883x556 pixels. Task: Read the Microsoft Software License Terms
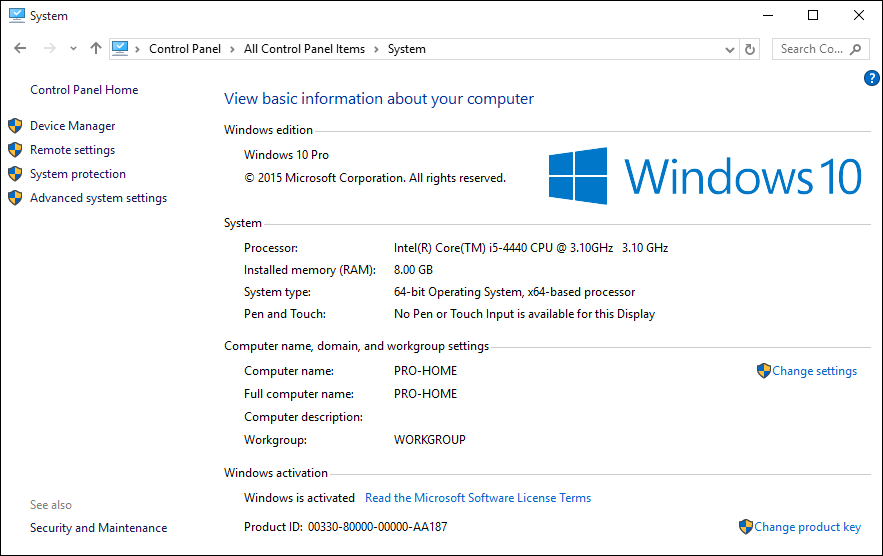click(478, 498)
